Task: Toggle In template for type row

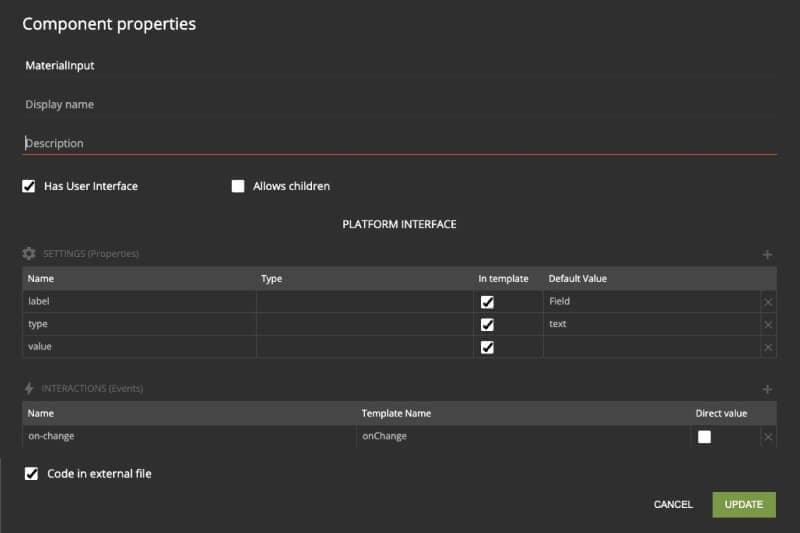Action: [487, 324]
